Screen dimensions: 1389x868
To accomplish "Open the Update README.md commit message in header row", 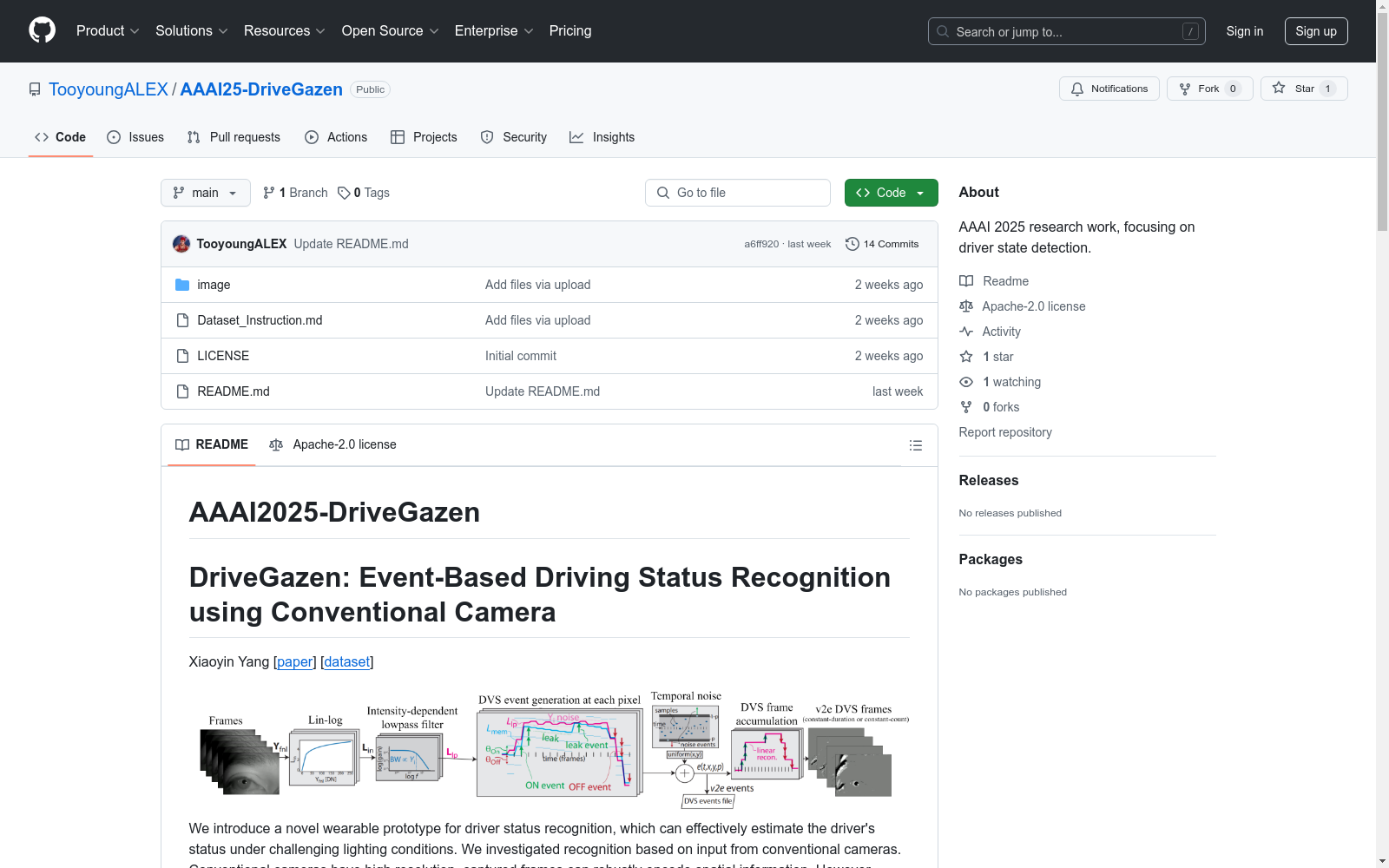I will point(351,244).
